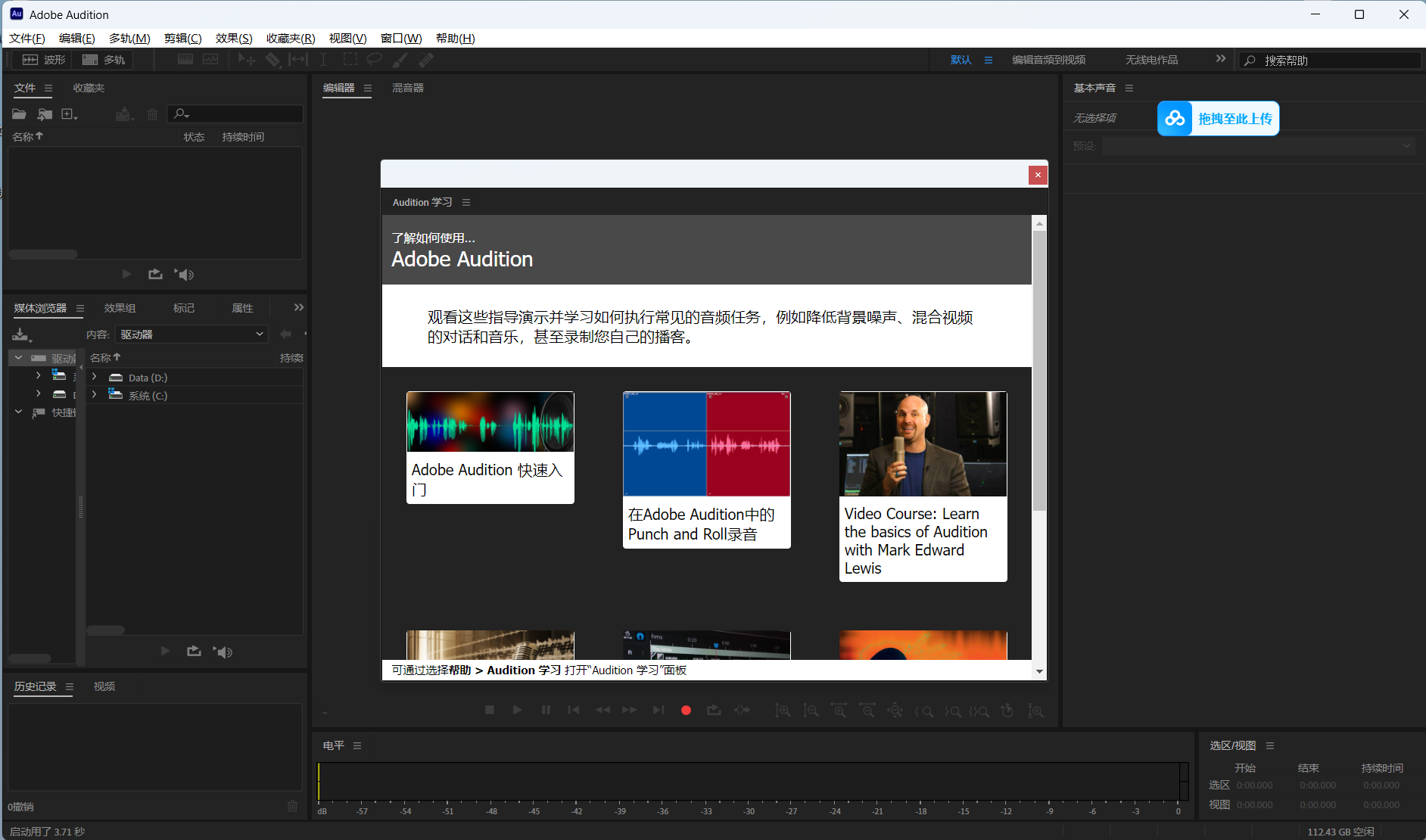1426x840 pixels.
Task: Click Open File icon in Files panel
Action: coord(19,114)
